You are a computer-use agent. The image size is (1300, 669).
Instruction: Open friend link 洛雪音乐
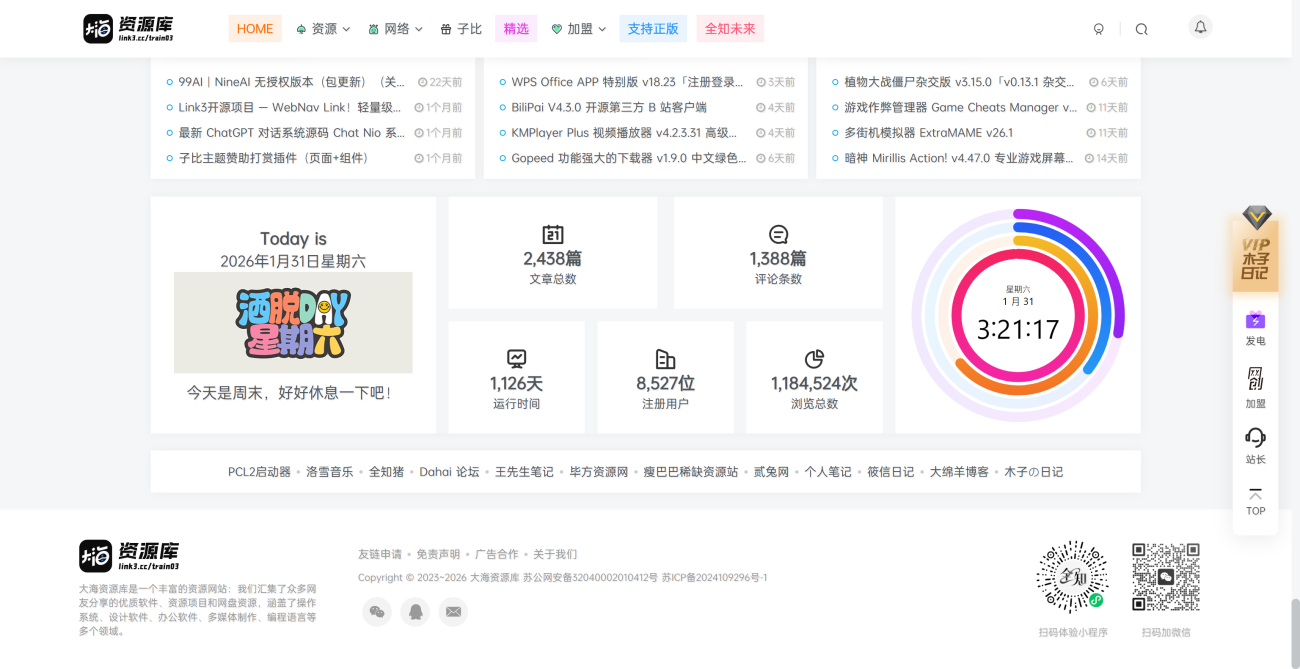329,472
